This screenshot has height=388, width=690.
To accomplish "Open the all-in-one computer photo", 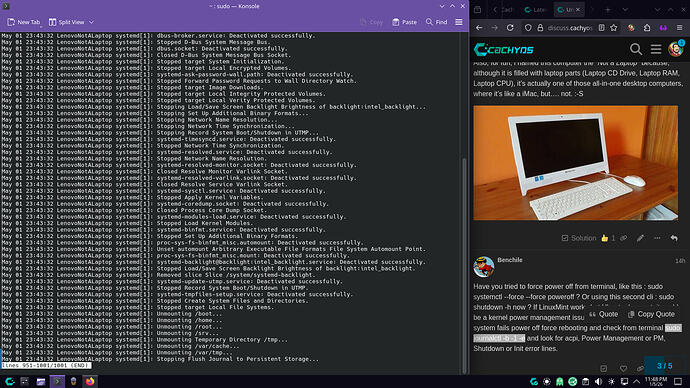I will click(x=576, y=163).
